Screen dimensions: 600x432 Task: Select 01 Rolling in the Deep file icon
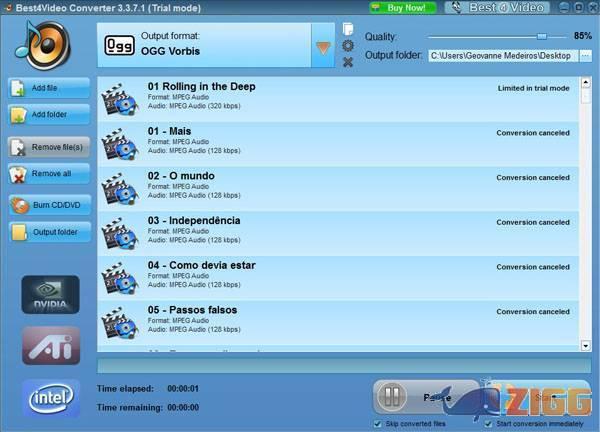[119, 99]
